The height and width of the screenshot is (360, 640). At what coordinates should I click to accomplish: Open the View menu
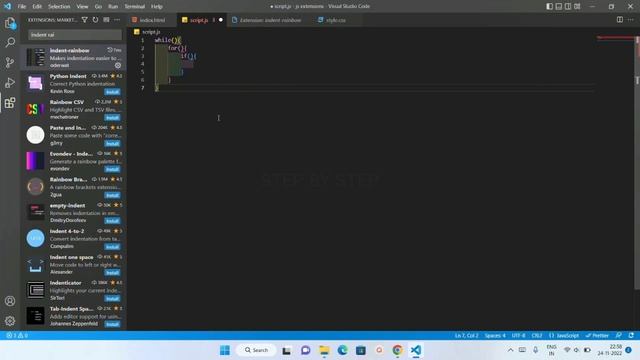pyautogui.click(x=82, y=7)
